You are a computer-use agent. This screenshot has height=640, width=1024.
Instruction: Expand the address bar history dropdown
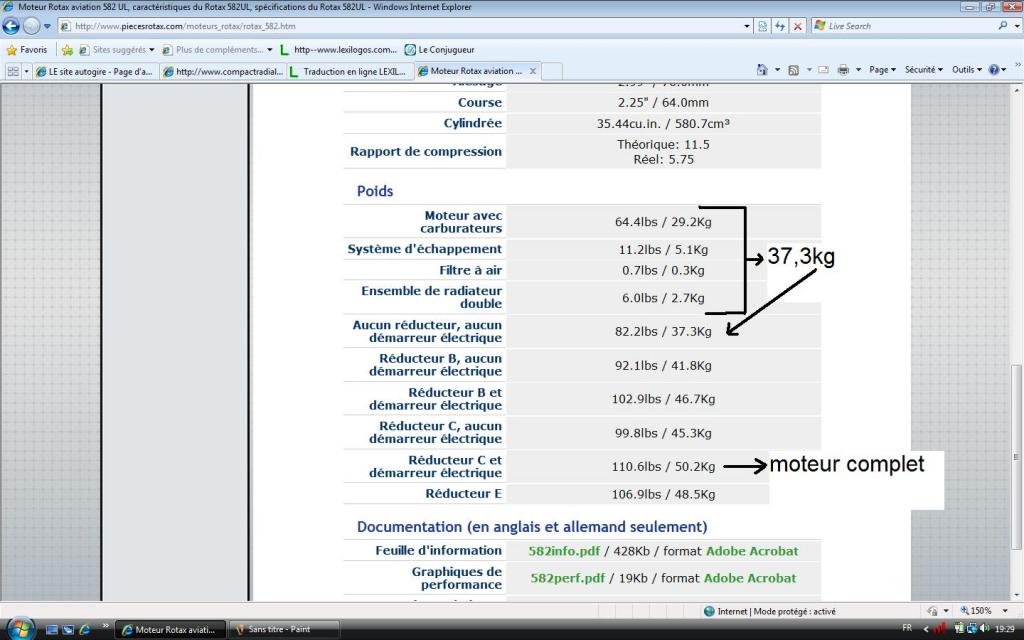click(747, 26)
